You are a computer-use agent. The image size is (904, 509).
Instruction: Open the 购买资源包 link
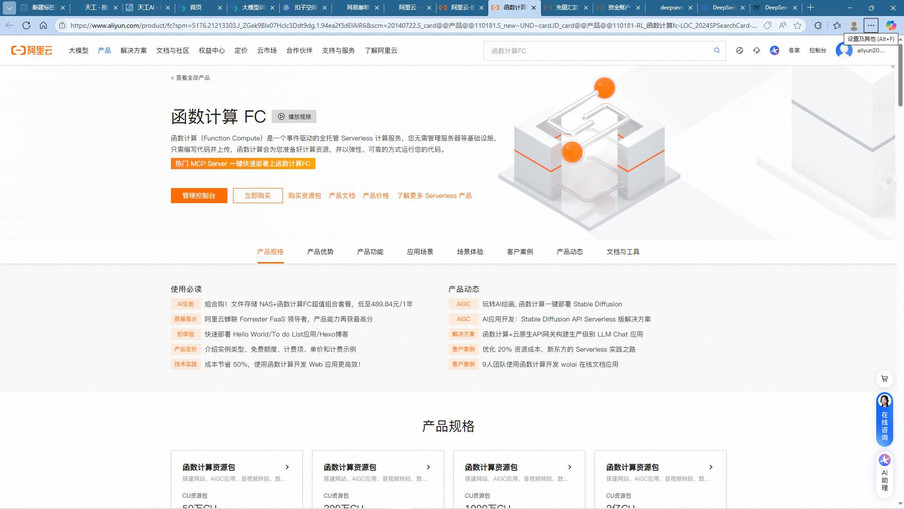tap(304, 196)
